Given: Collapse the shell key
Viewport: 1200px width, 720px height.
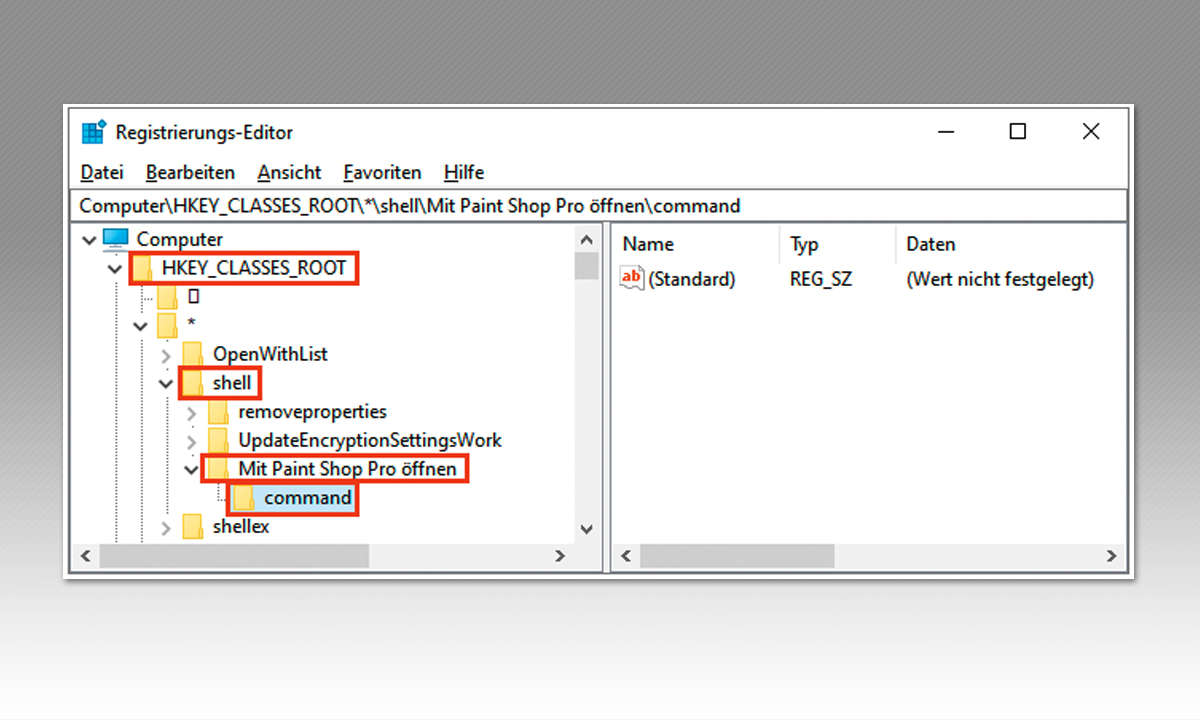Looking at the screenshot, I should [x=166, y=383].
